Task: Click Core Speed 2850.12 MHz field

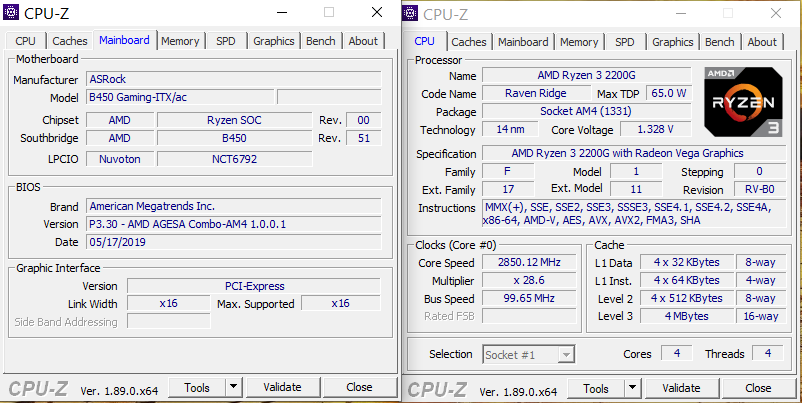Action: pyautogui.click(x=529, y=262)
